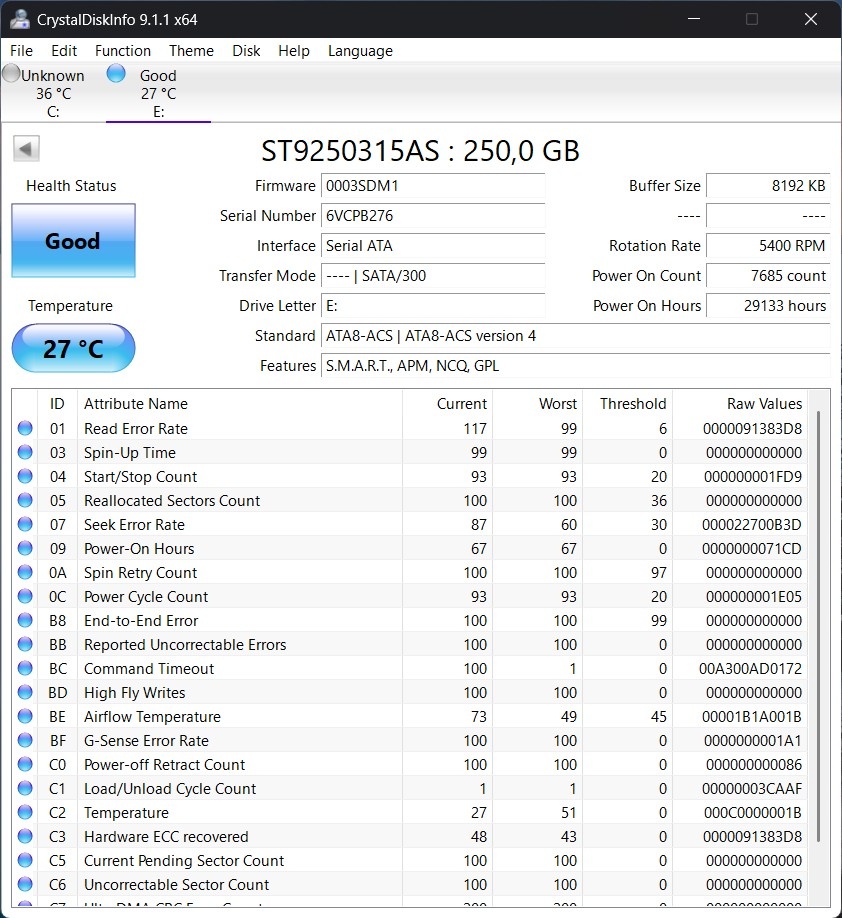Open the Function menu
Image resolution: width=842 pixels, height=918 pixels.
[123, 50]
